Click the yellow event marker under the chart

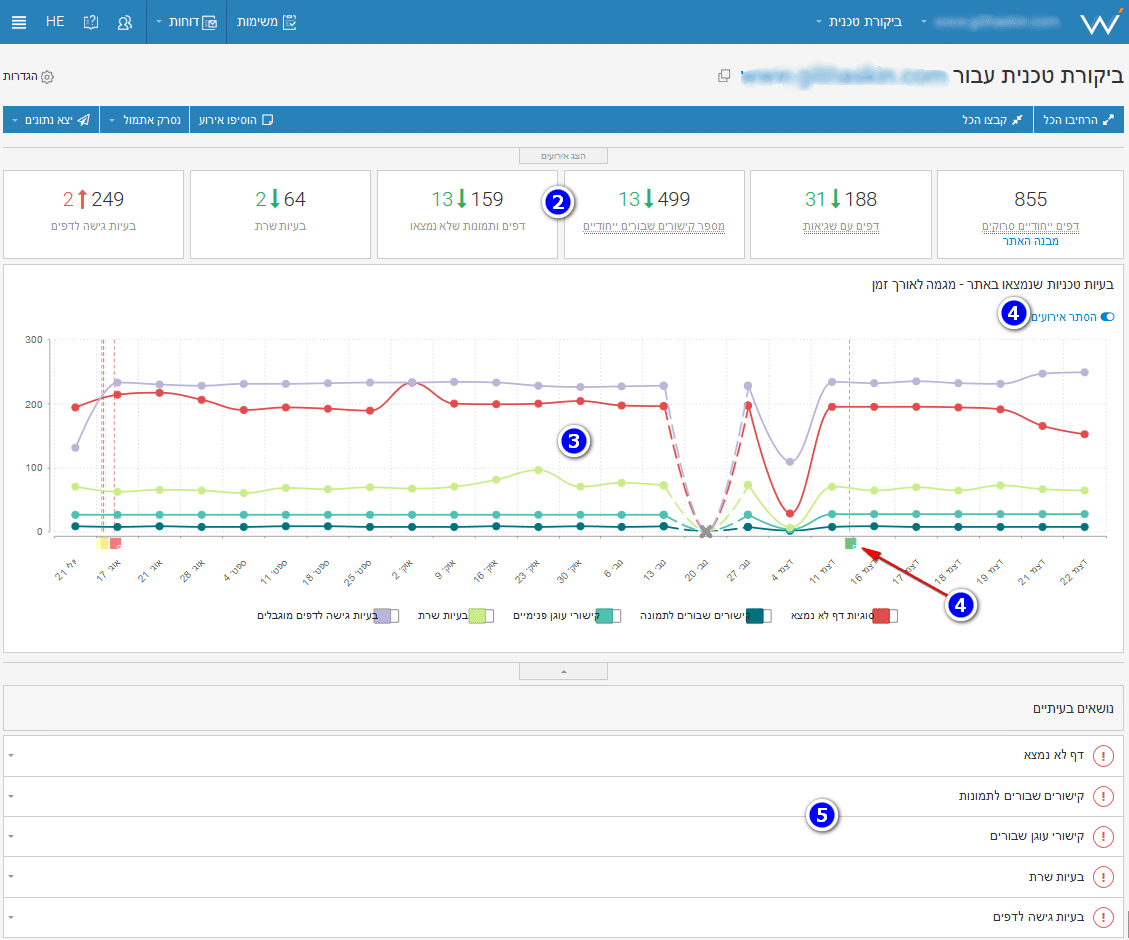[x=103, y=543]
